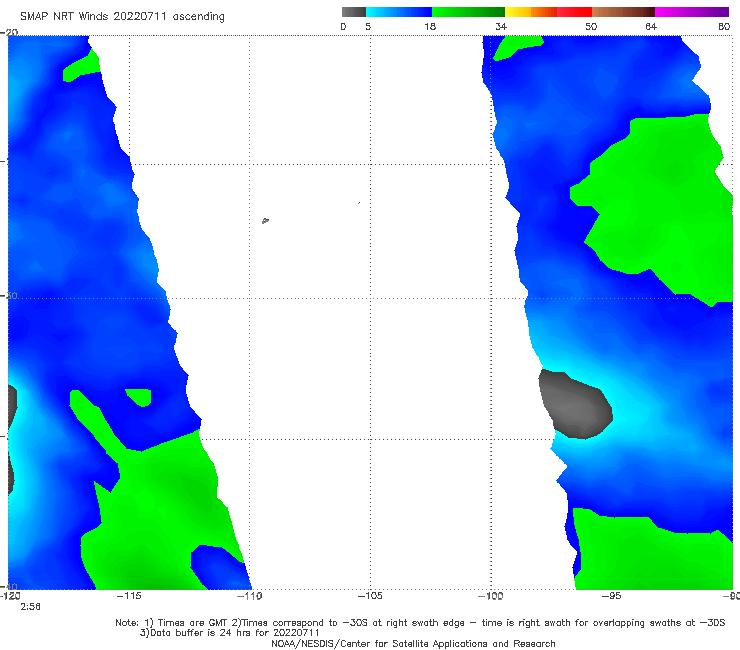Click the brown segment of the color bar
Image resolution: width=740 pixels, height=650 pixels.
tap(623, 12)
